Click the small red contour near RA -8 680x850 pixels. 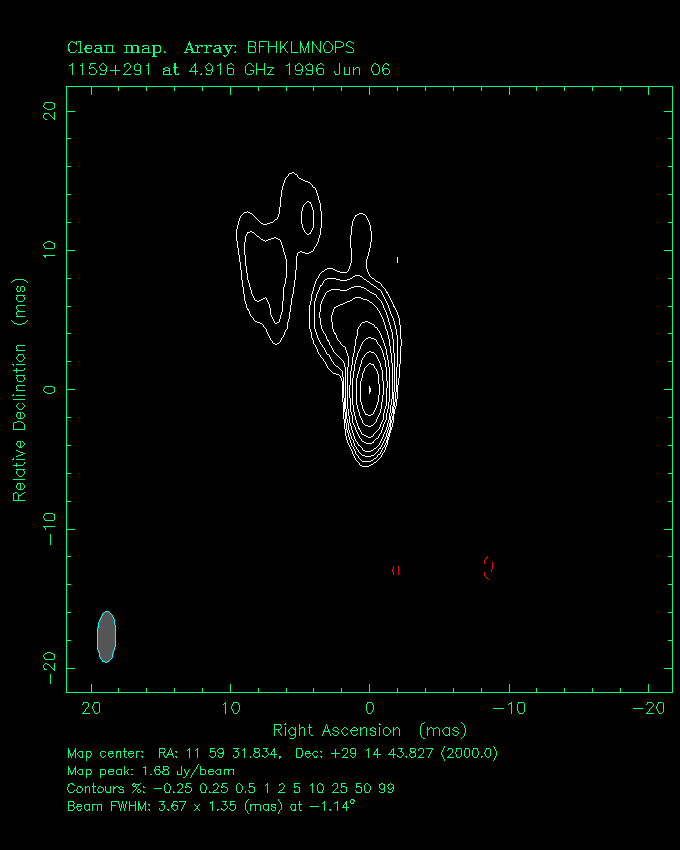pyautogui.click(x=488, y=567)
